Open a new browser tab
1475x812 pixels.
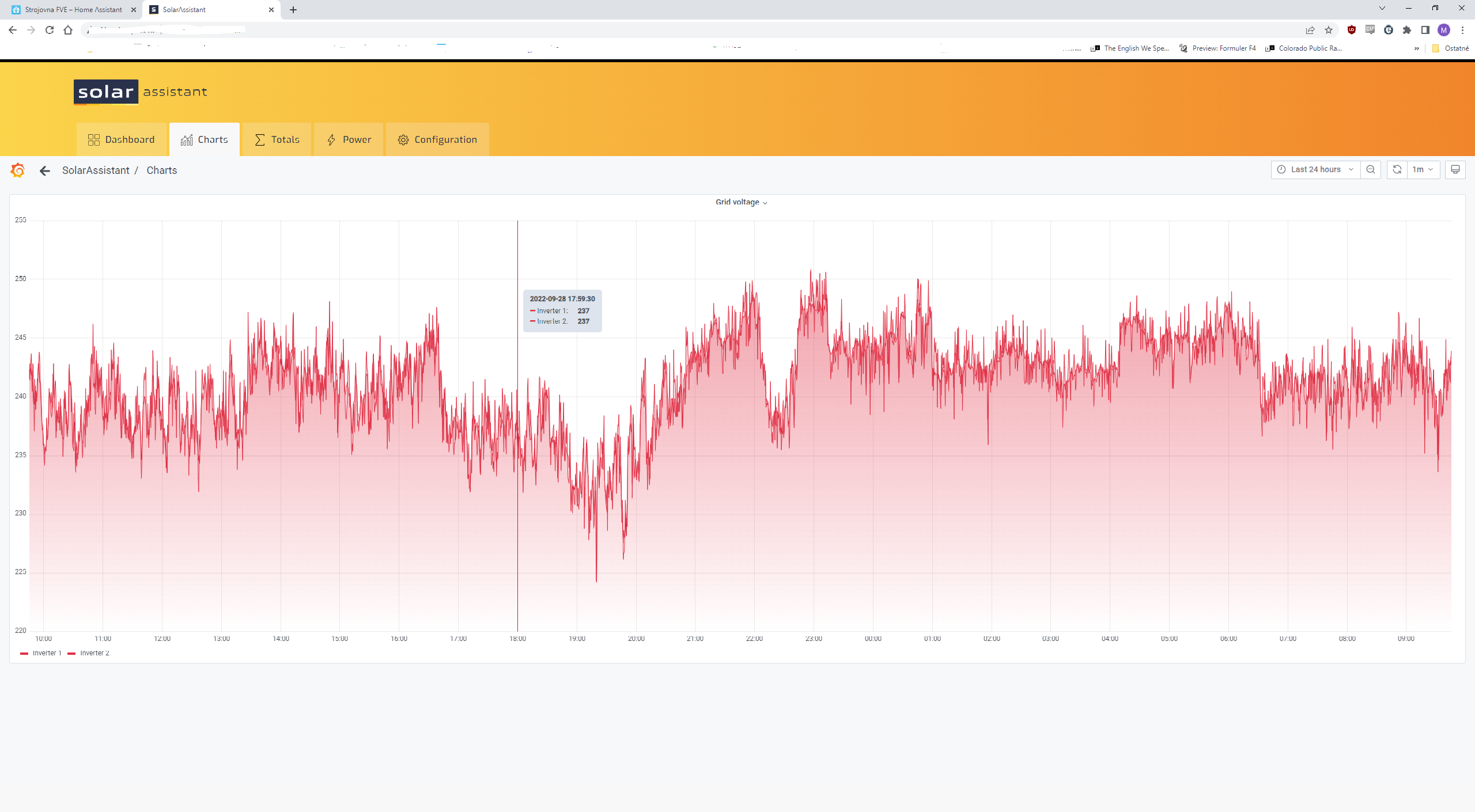tap(293, 10)
